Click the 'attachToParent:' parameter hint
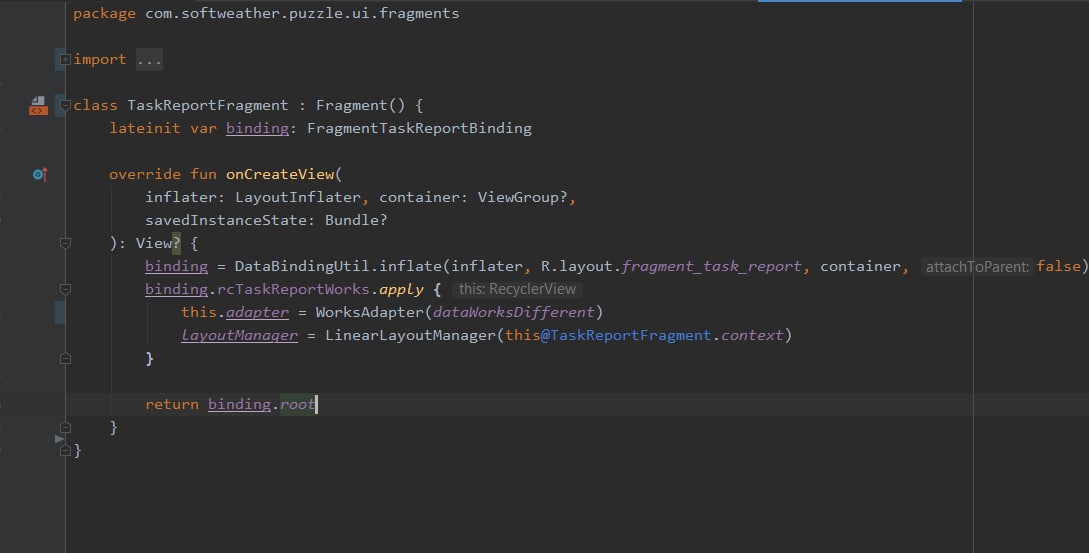This screenshot has height=553, width=1089. [976, 267]
